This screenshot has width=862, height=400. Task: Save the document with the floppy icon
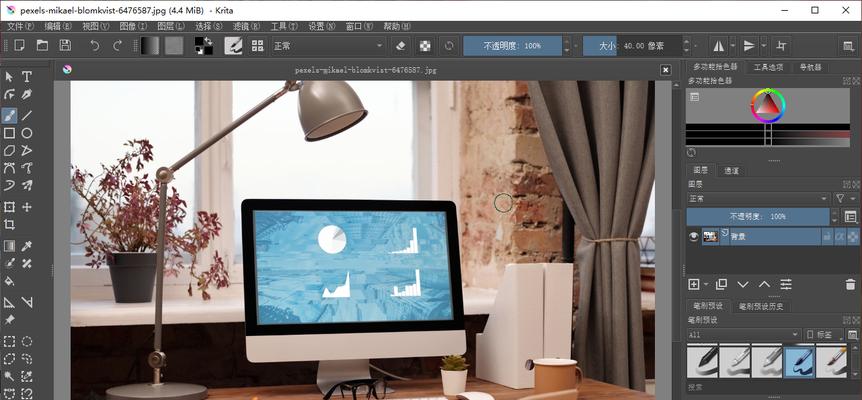[x=65, y=46]
